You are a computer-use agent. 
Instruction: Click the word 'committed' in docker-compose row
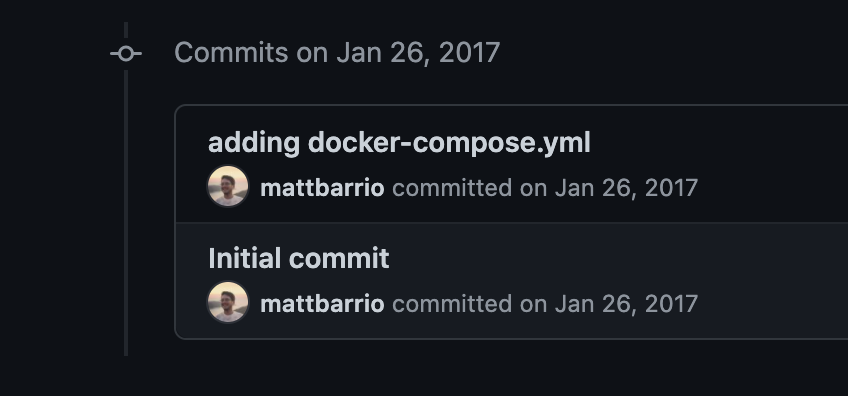[452, 188]
